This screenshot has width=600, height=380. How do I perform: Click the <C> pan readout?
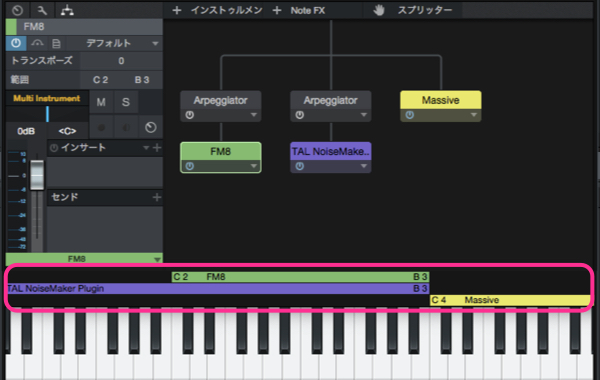67,131
